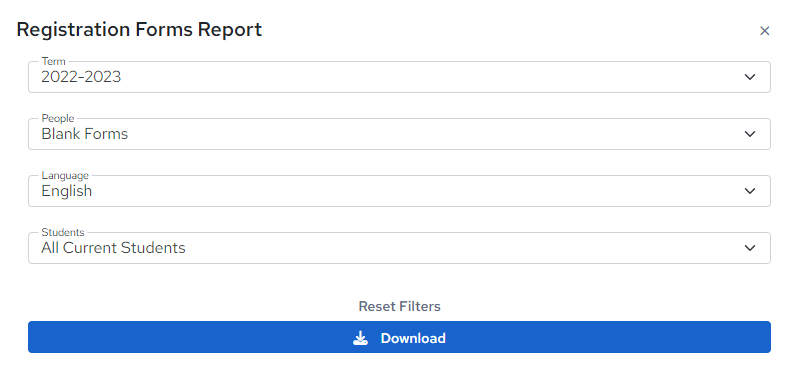This screenshot has width=796, height=389.
Task: Click the English value text
Action: tap(67, 191)
